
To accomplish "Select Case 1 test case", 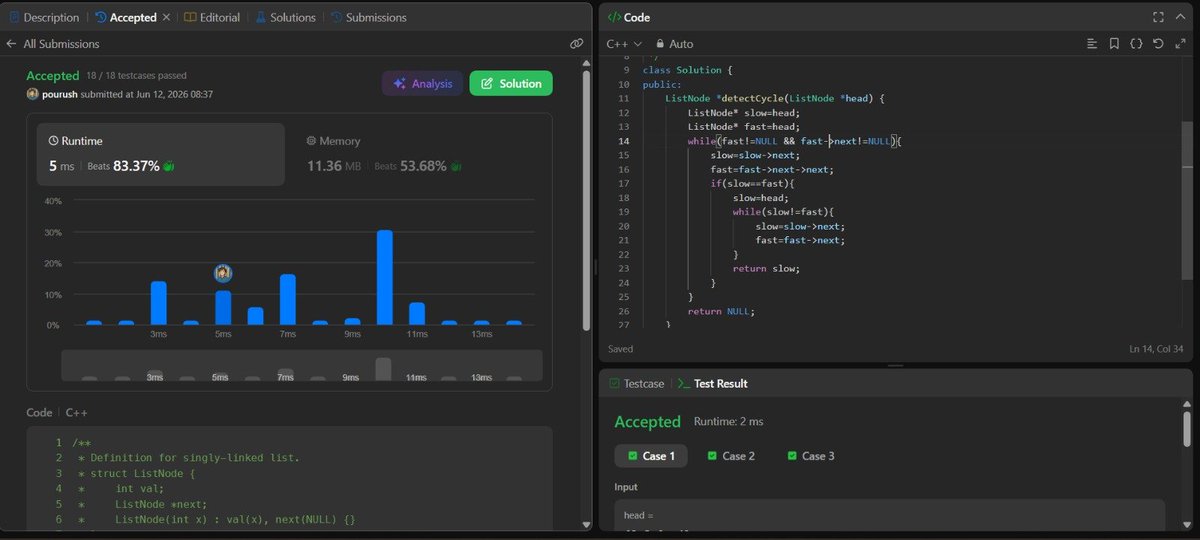I will pyautogui.click(x=651, y=456).
